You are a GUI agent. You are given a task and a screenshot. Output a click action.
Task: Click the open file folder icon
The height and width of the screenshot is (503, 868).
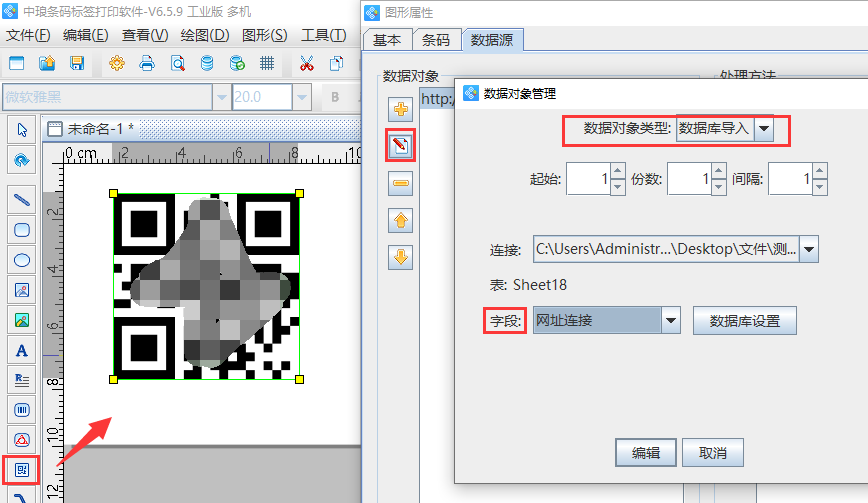tap(47, 64)
